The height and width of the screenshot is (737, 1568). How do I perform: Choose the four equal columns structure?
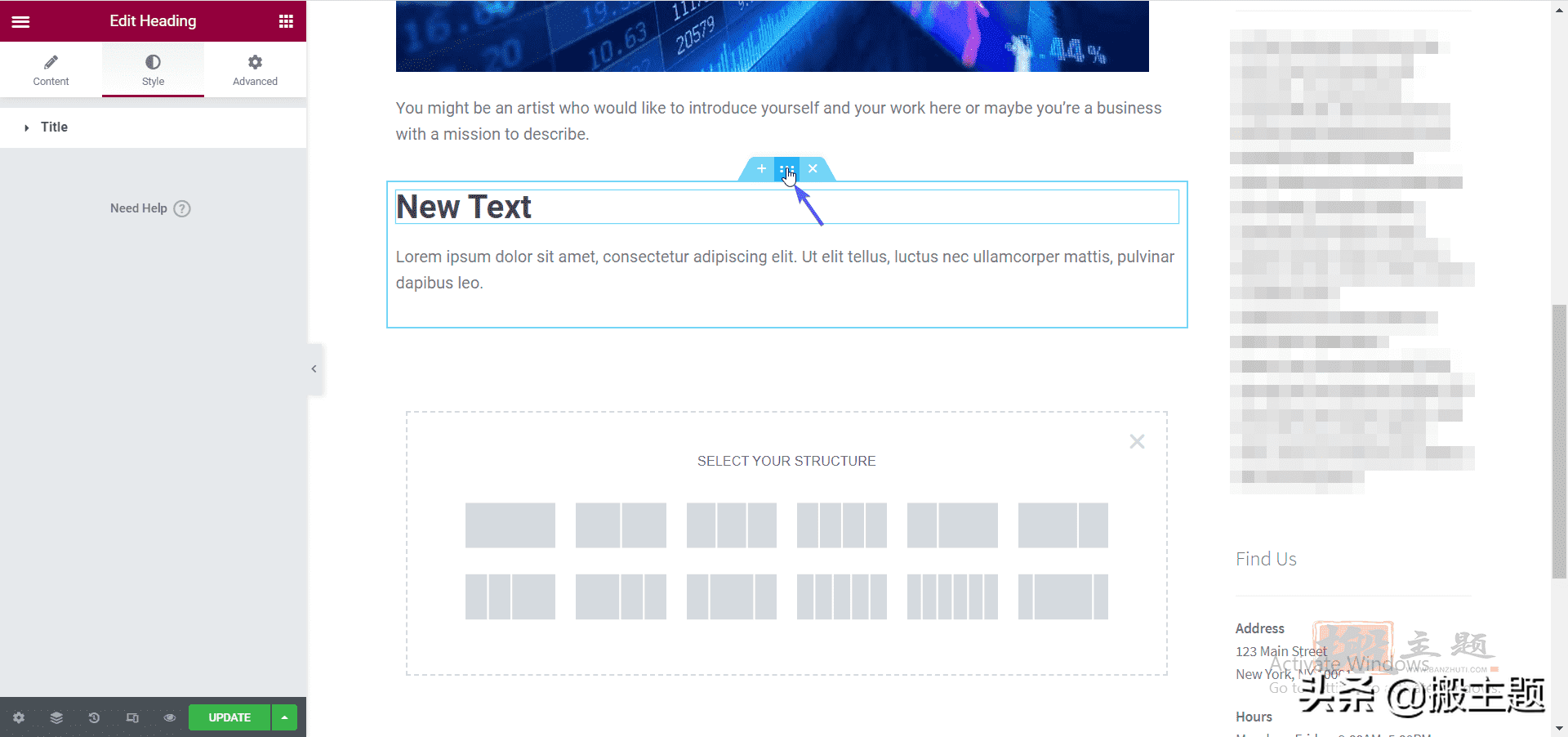842,525
